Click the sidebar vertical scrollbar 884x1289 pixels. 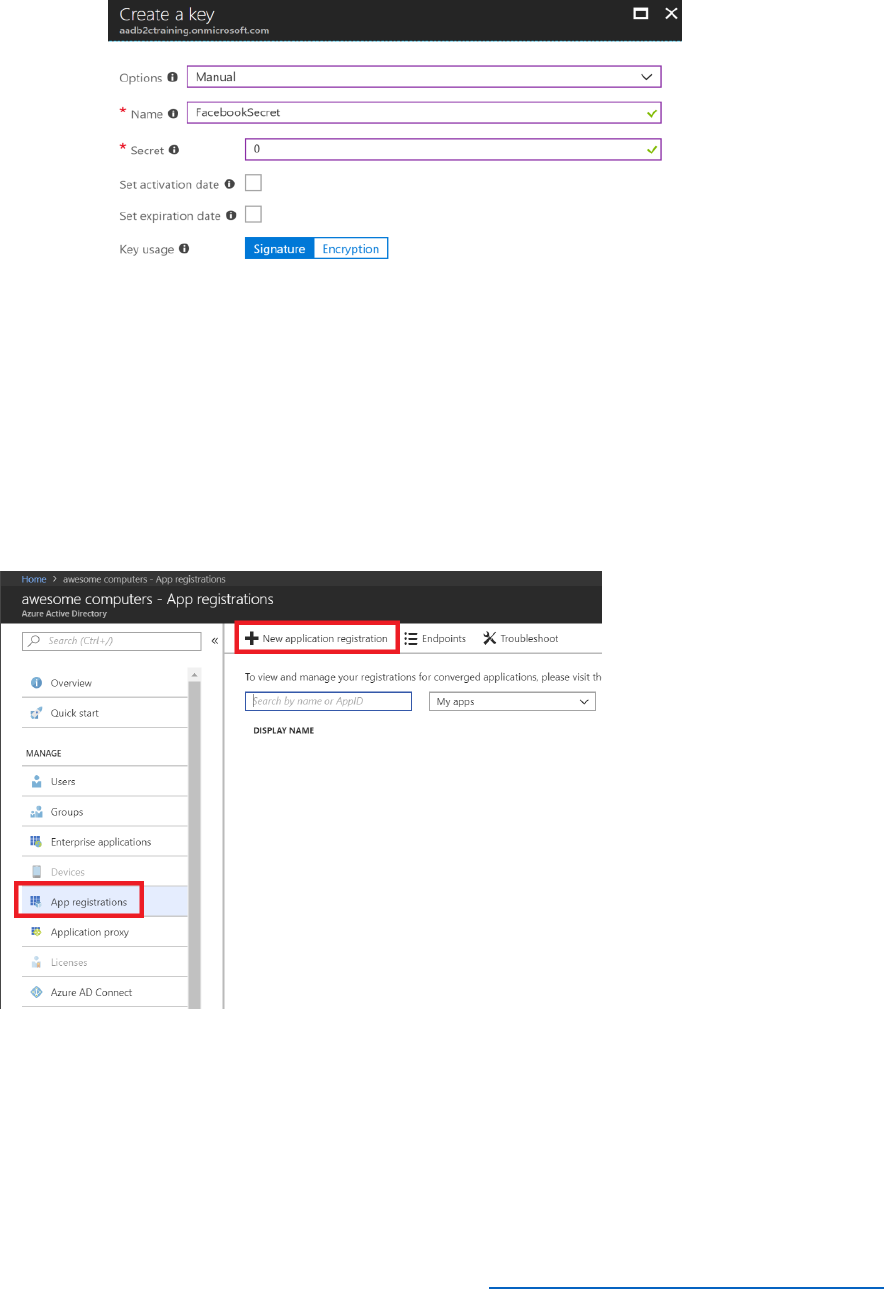[195, 846]
